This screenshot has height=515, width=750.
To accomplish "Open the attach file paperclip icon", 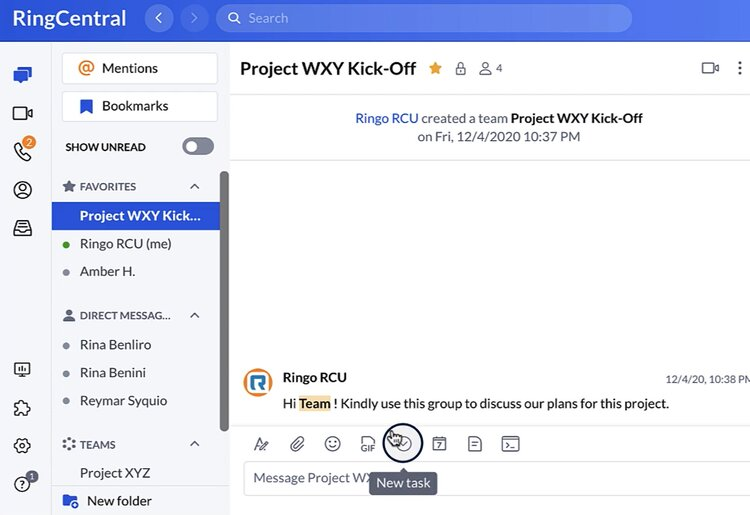I will [x=297, y=444].
